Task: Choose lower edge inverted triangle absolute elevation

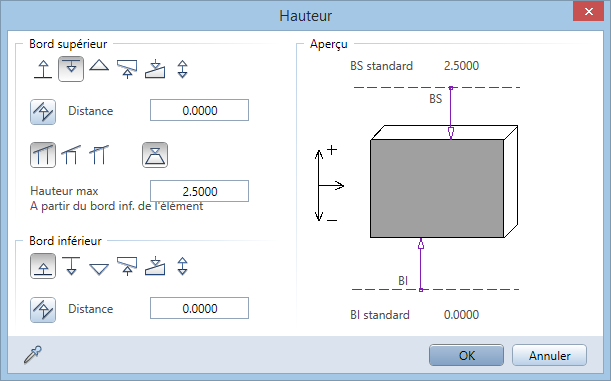Action: [x=99, y=270]
